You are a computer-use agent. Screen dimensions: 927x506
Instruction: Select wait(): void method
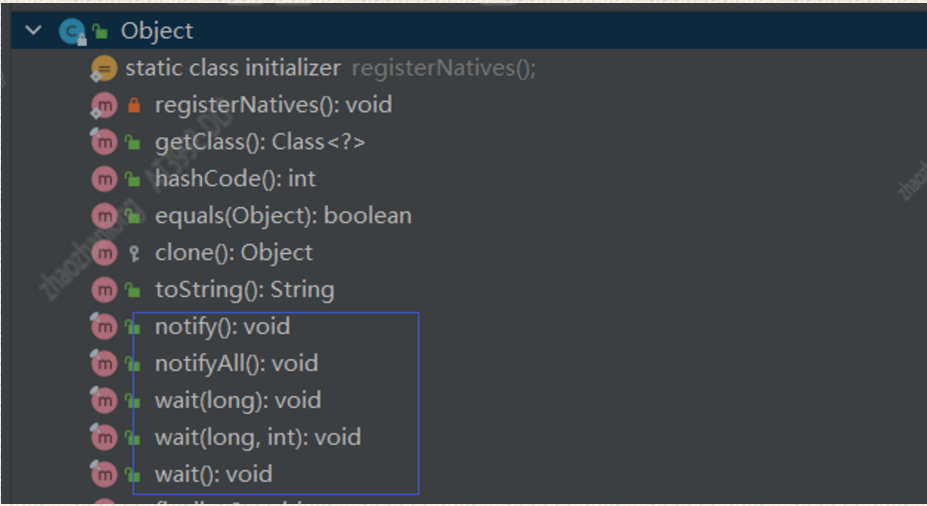click(213, 474)
